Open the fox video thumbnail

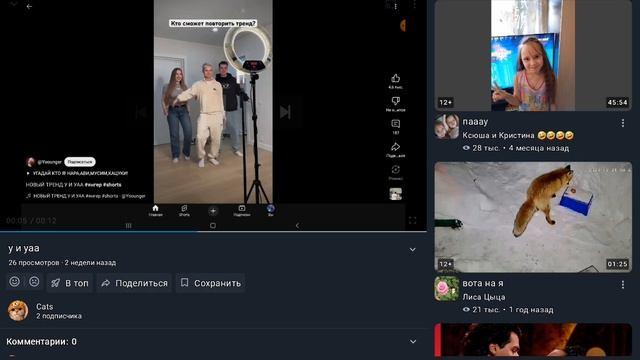[533, 217]
